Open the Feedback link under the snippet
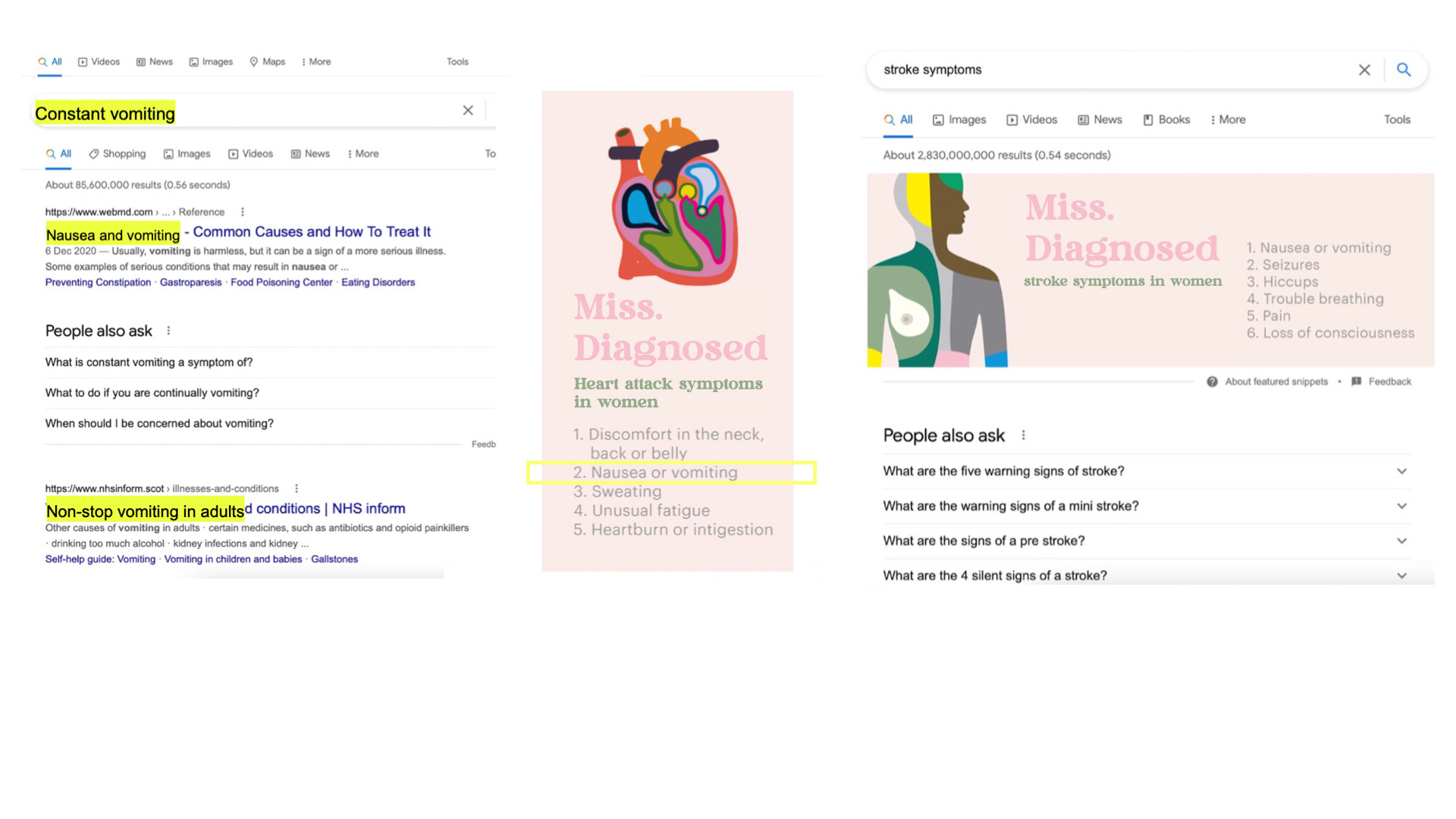 pos(1389,382)
